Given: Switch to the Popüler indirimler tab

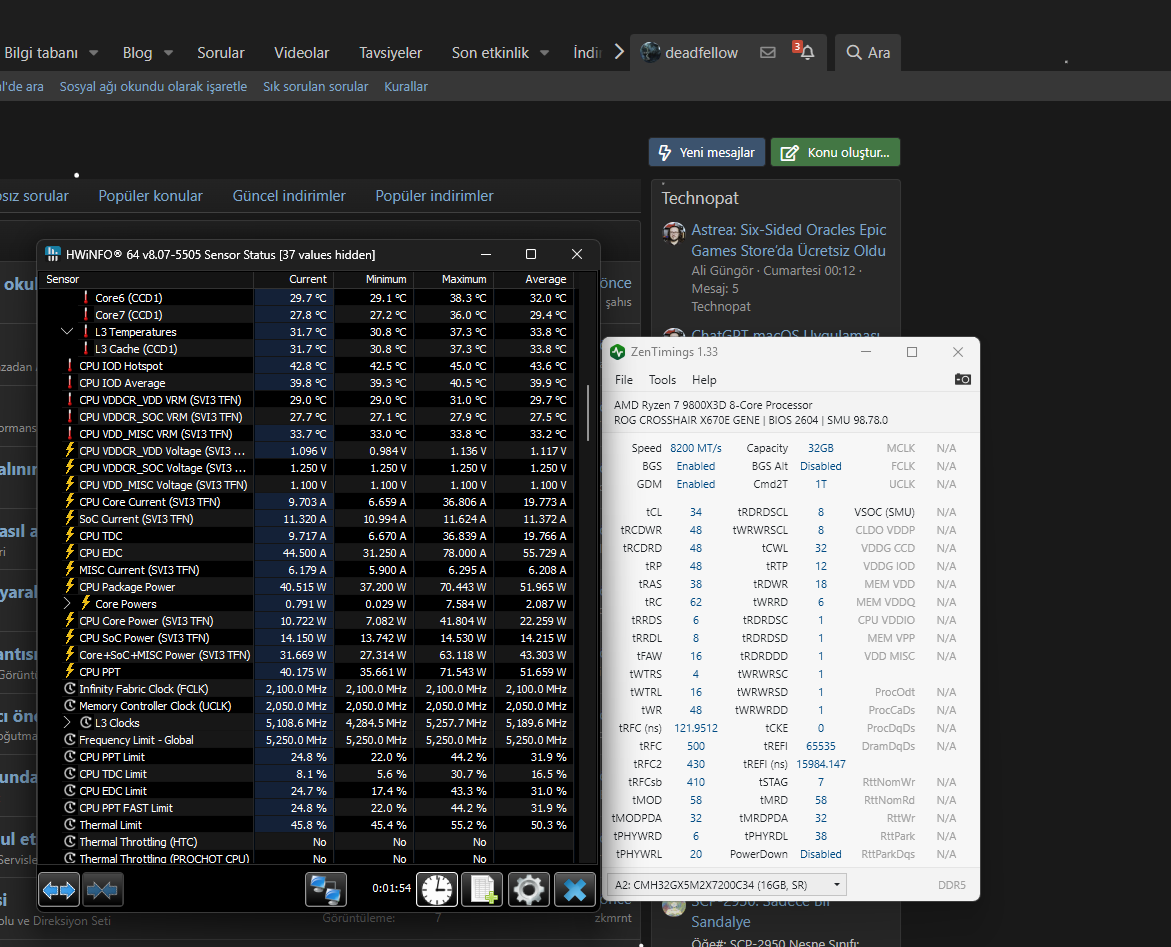Looking at the screenshot, I should 434,196.
